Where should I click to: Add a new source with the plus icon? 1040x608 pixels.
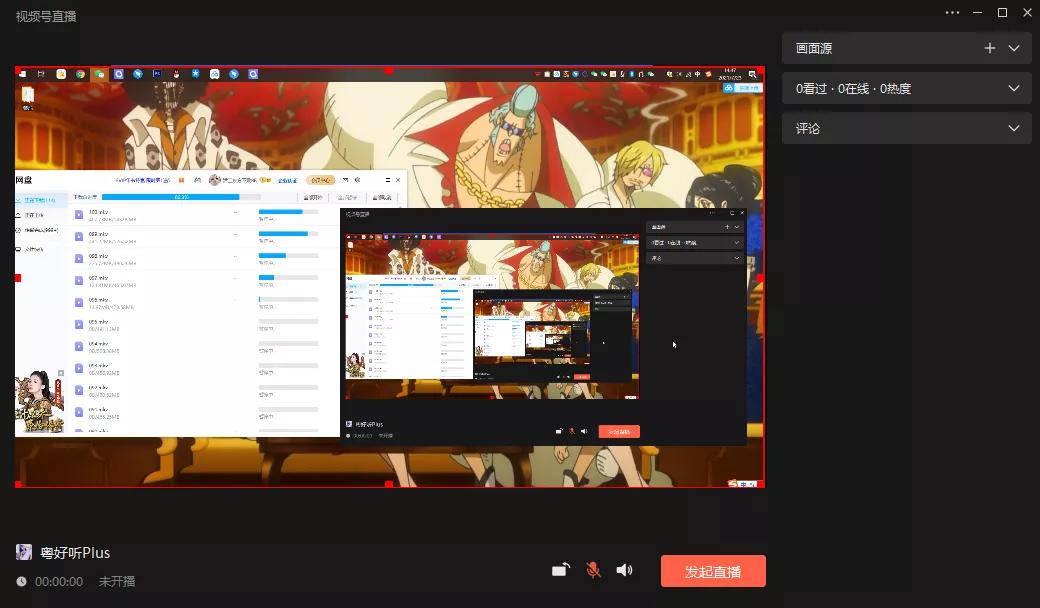tap(990, 48)
